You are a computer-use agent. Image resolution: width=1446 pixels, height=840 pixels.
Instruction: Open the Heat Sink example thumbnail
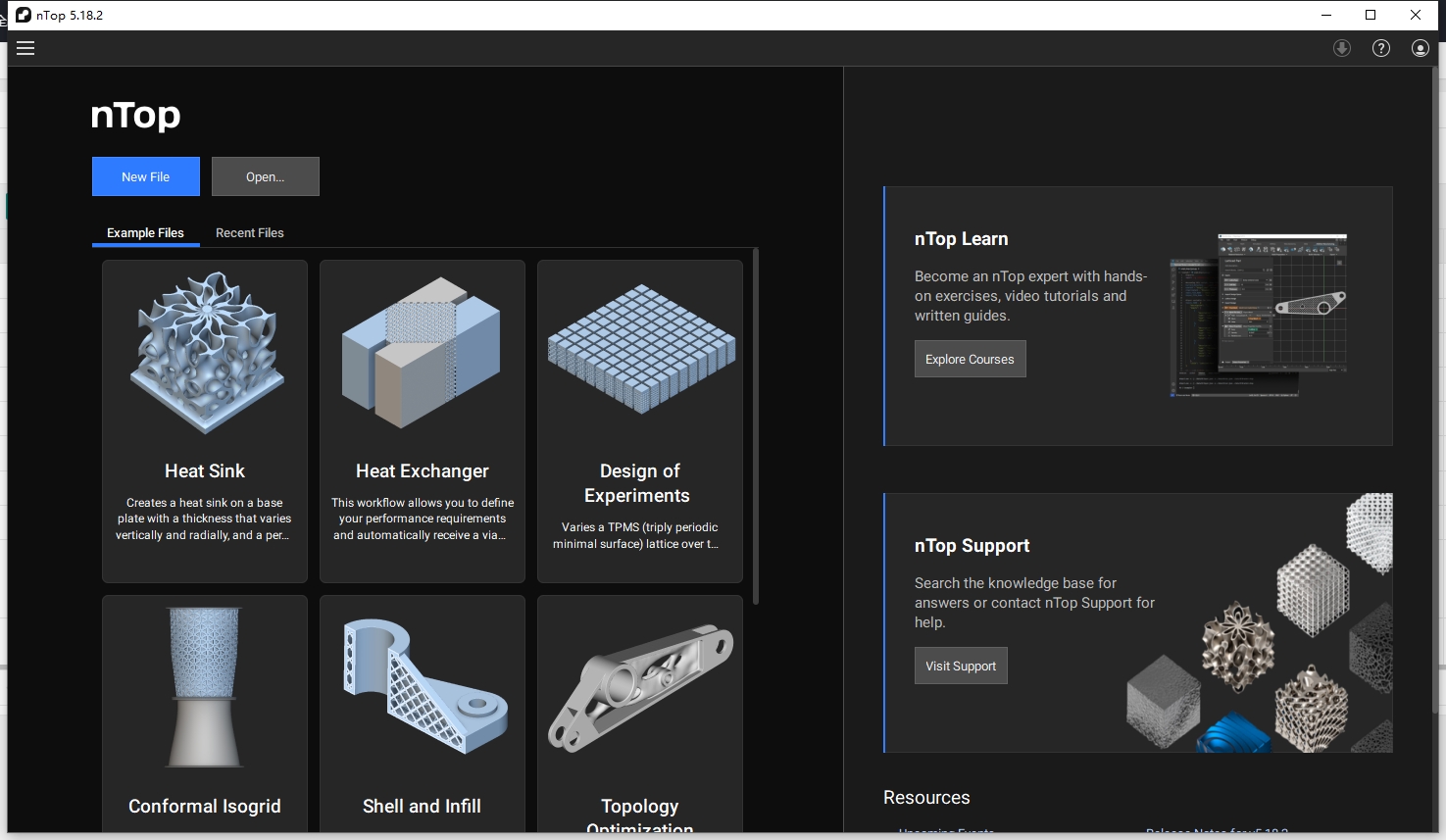pos(205,355)
